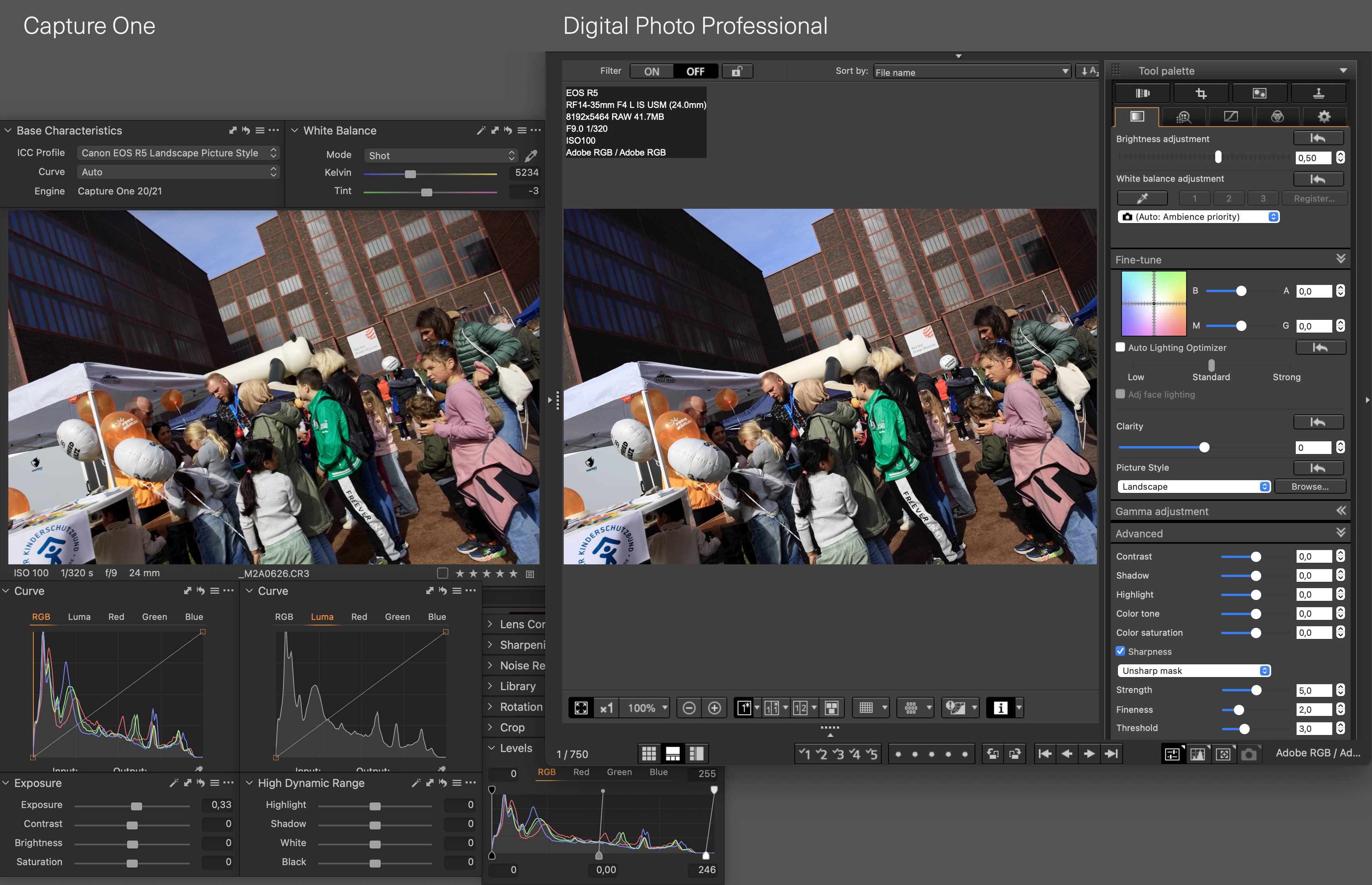Click the Register... white balance button

(x=1314, y=198)
